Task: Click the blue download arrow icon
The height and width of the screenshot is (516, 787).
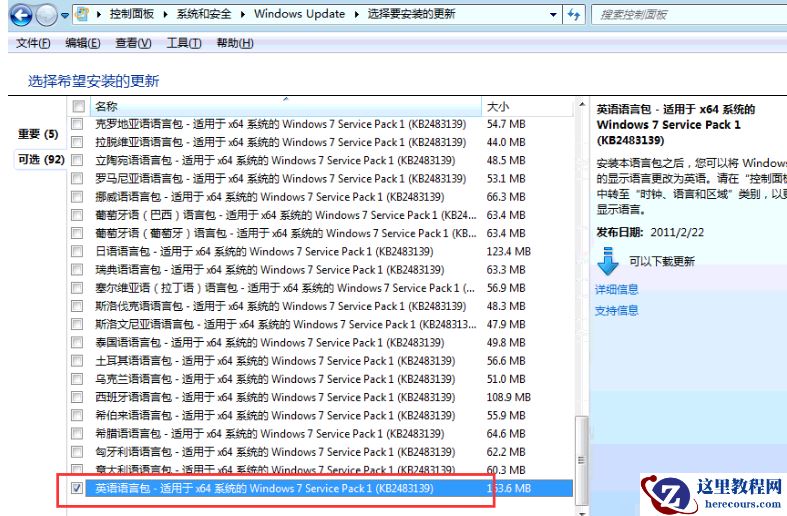Action: [x=608, y=261]
